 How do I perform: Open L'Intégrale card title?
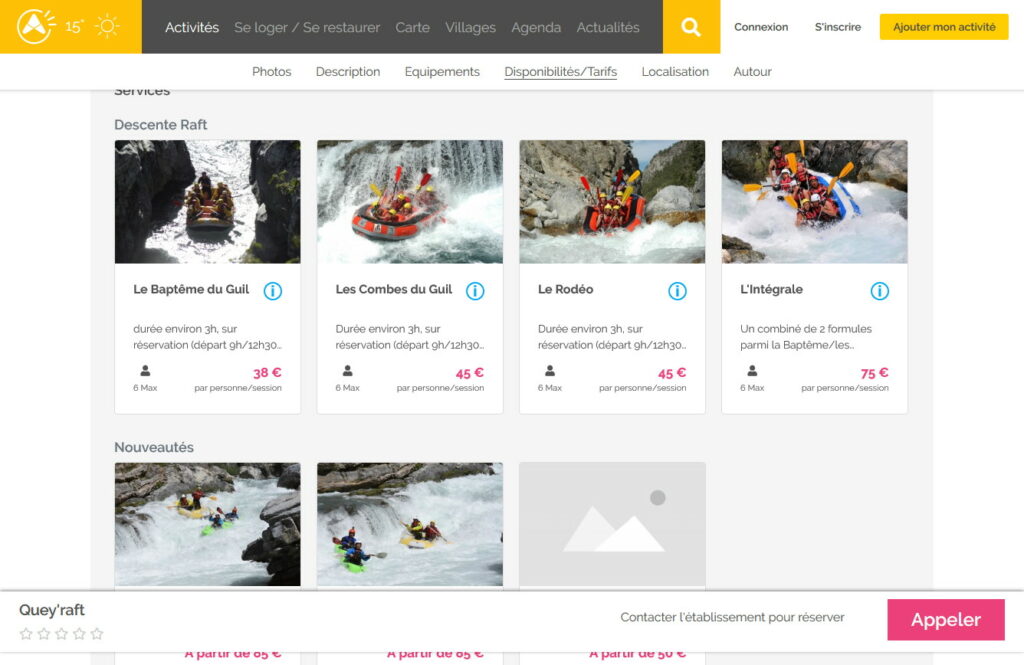(771, 289)
